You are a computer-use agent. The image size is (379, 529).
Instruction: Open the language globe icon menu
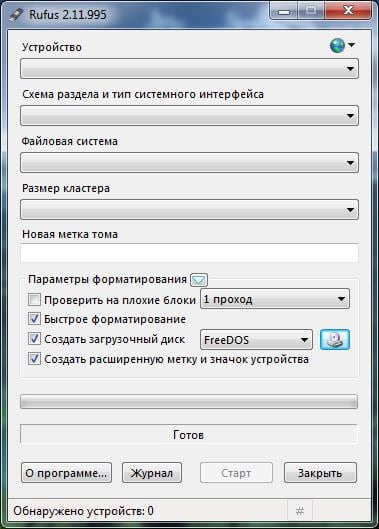342,45
